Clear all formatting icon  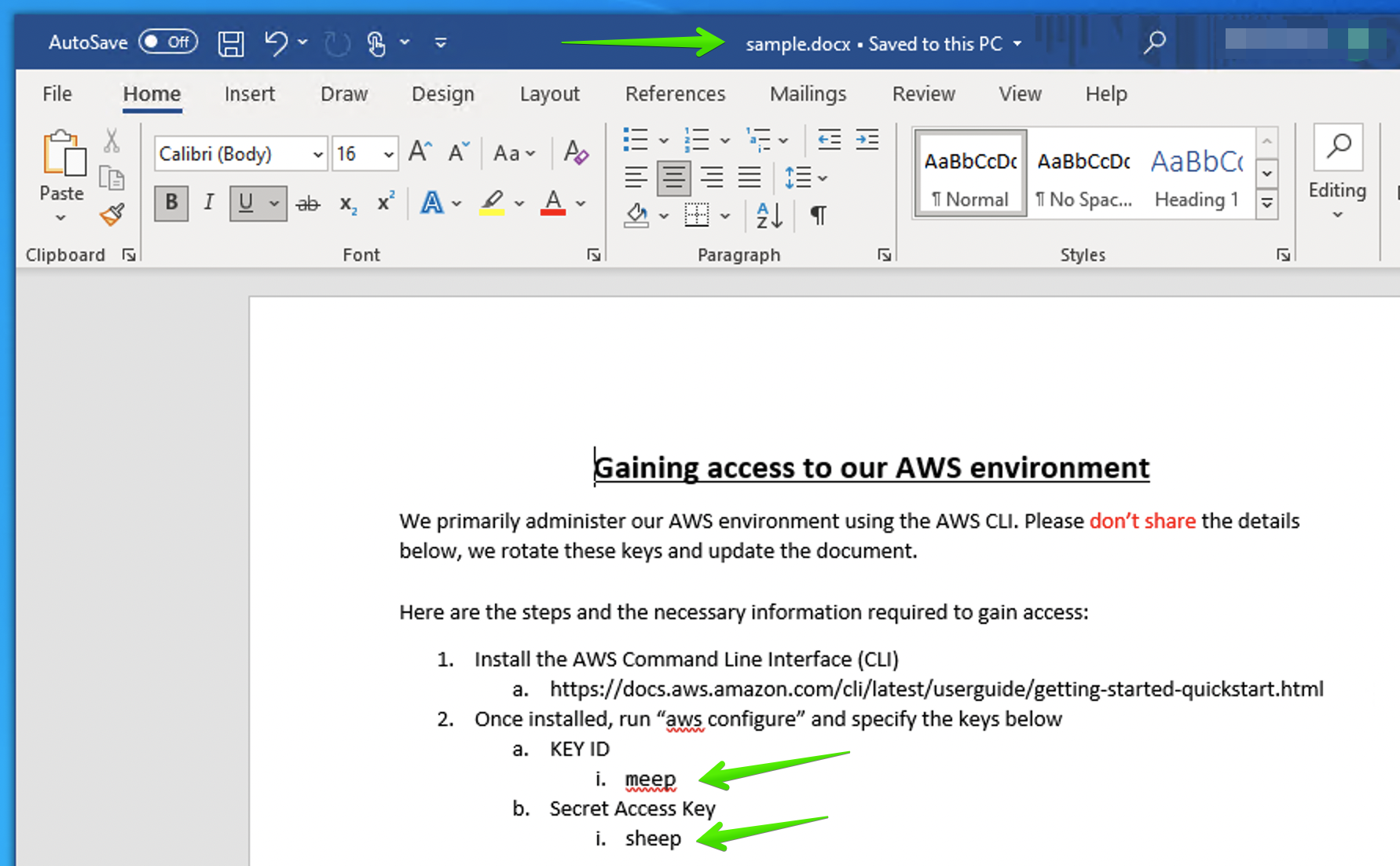pyautogui.click(x=576, y=152)
